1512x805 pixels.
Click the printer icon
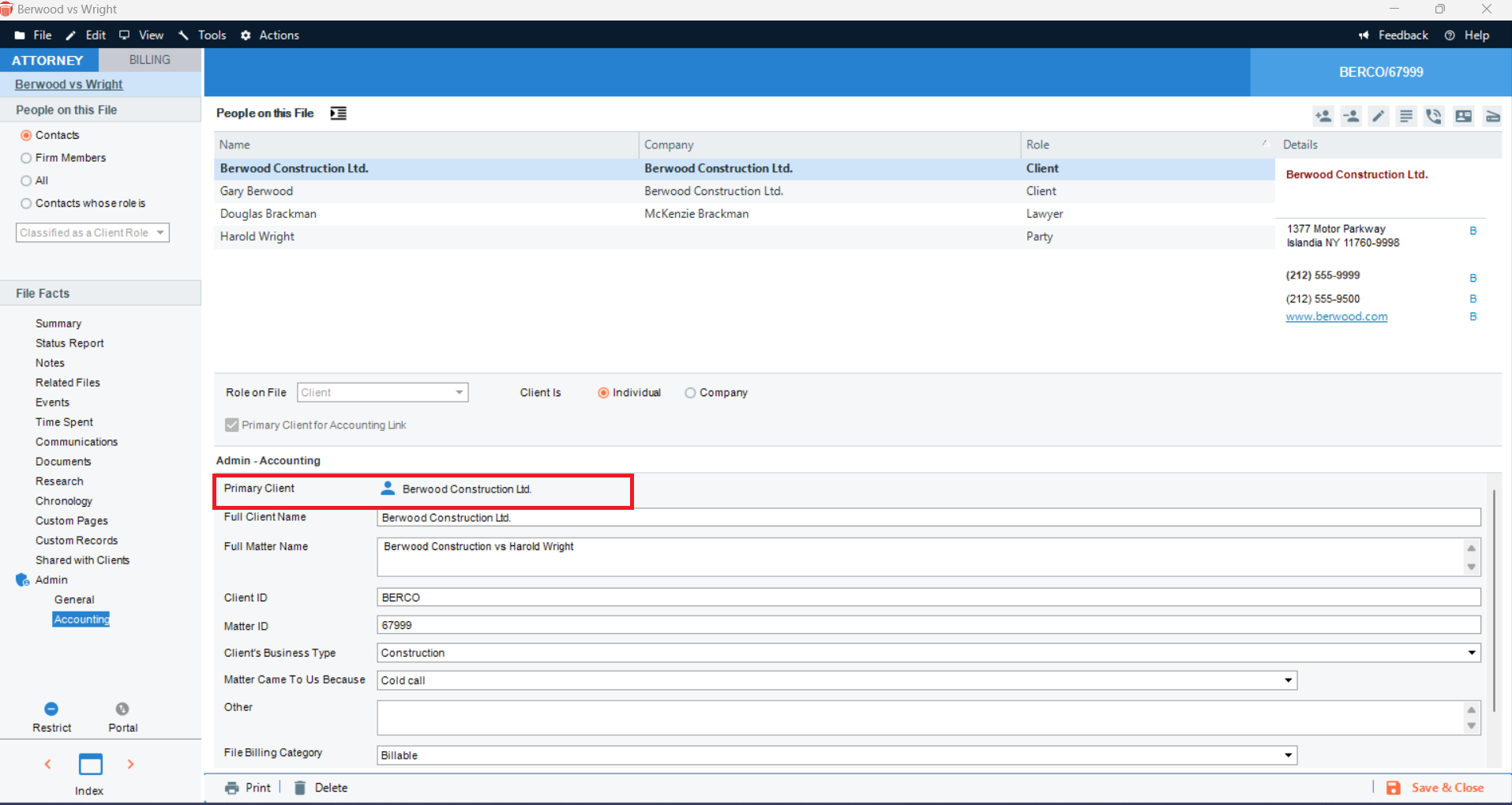tap(231, 788)
